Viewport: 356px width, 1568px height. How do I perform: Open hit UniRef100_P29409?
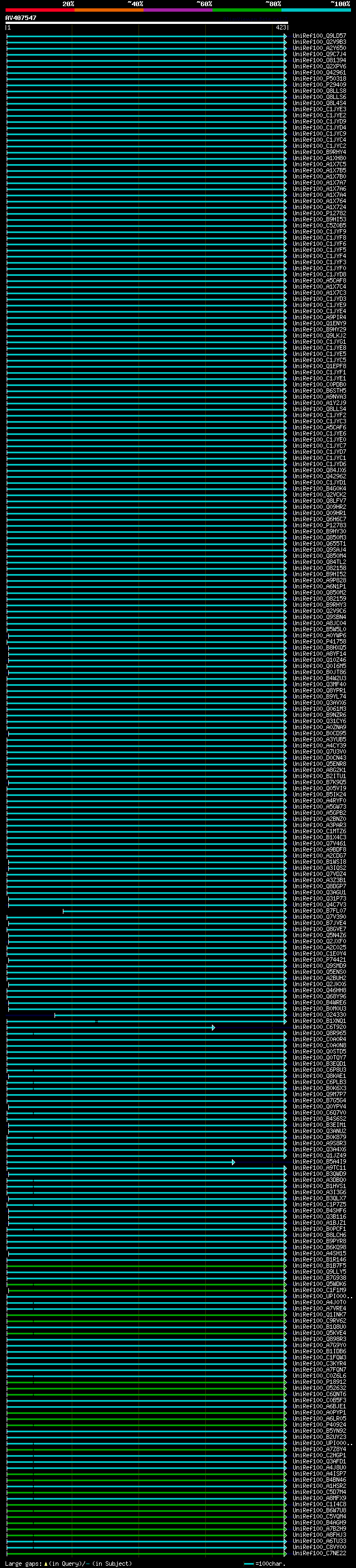click(319, 85)
